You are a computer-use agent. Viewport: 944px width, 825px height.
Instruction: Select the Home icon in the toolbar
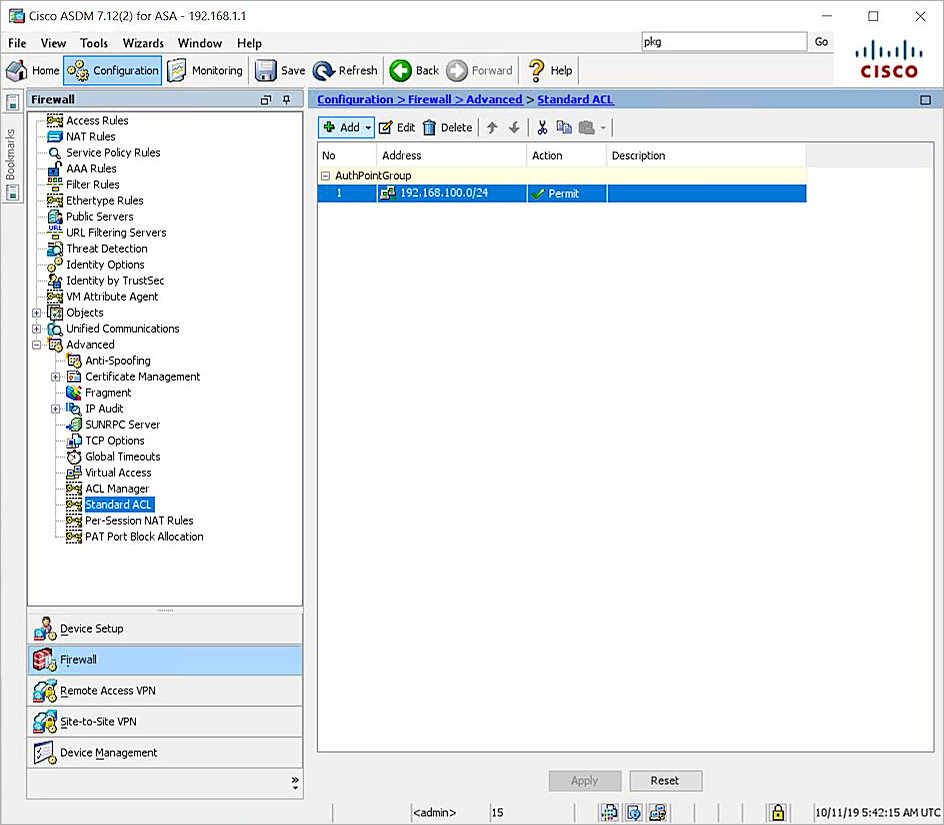pyautogui.click(x=16, y=70)
